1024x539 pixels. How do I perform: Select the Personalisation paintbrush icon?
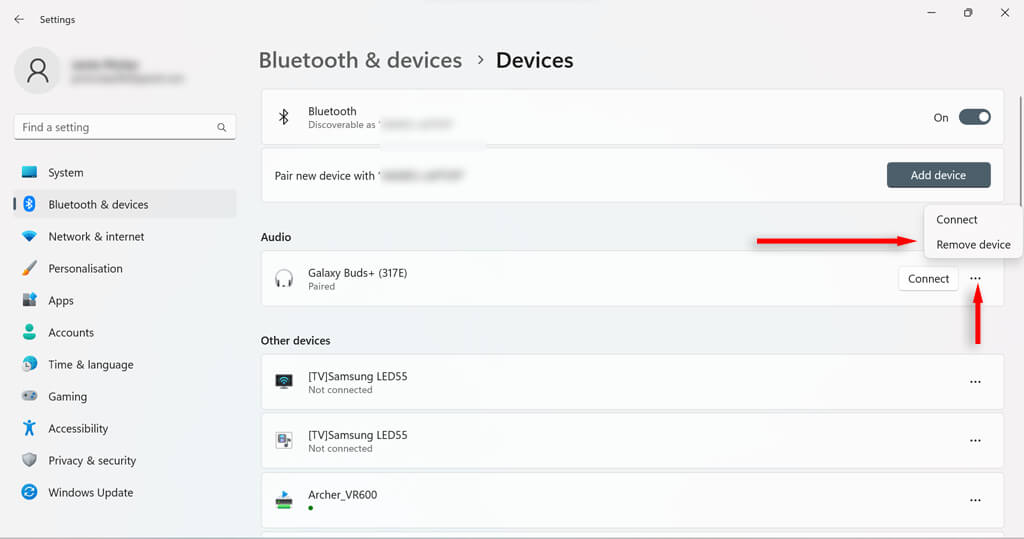point(29,268)
